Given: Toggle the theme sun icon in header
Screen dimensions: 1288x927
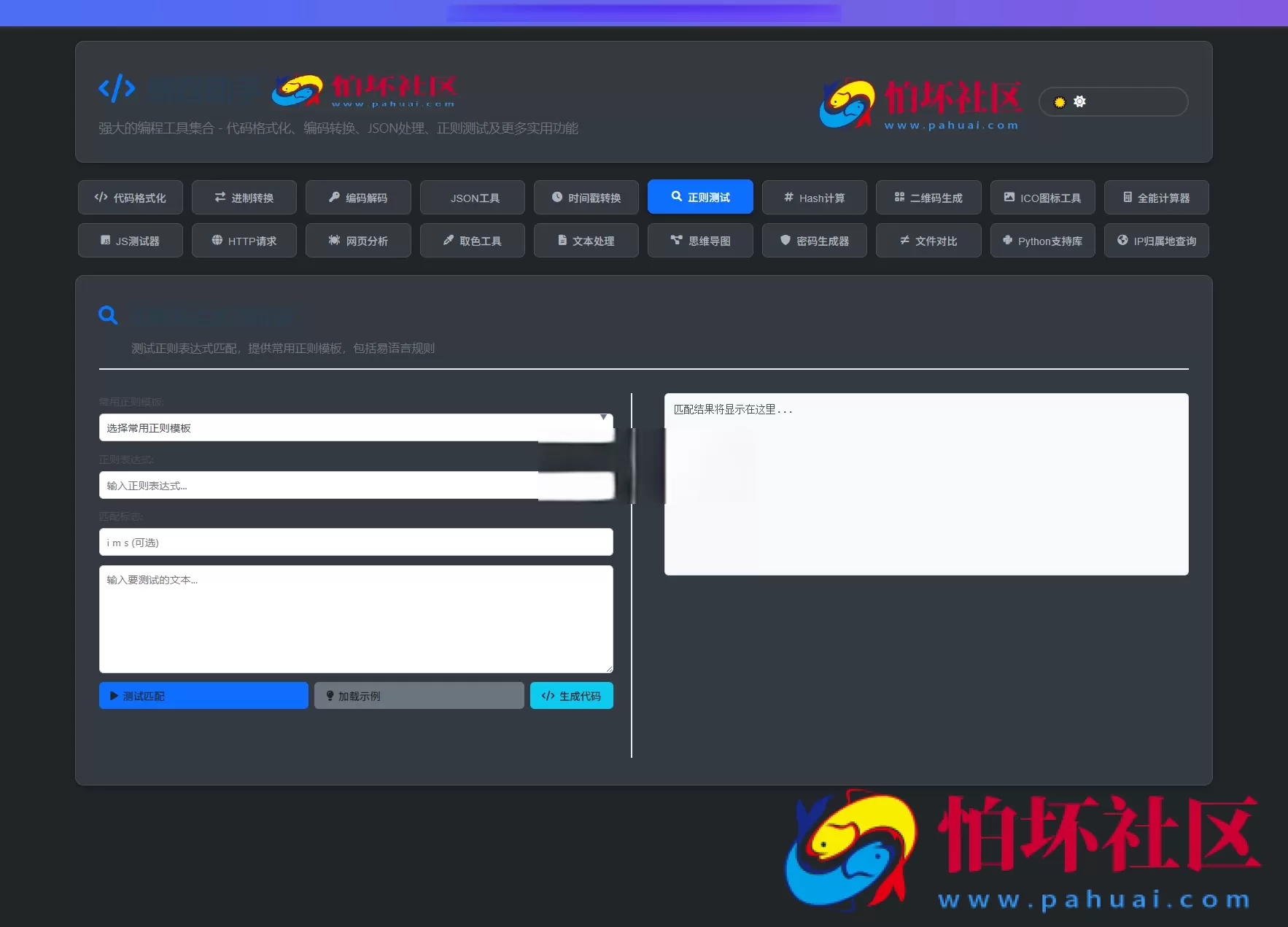Looking at the screenshot, I should pyautogui.click(x=1059, y=102).
